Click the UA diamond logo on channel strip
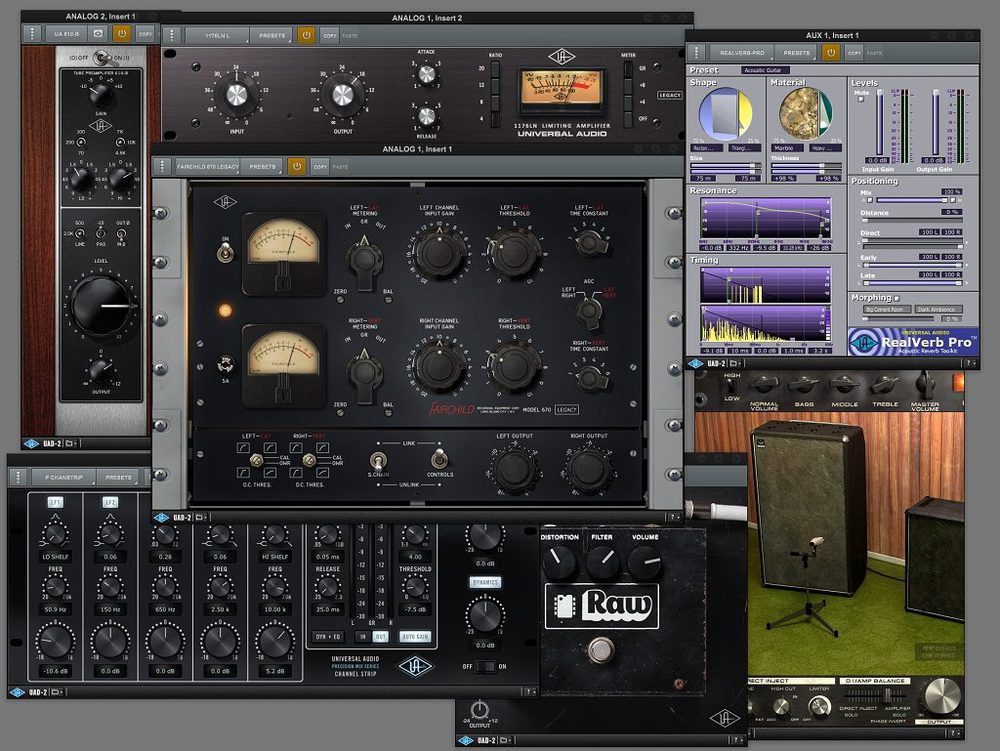1000x751 pixels. (415, 667)
